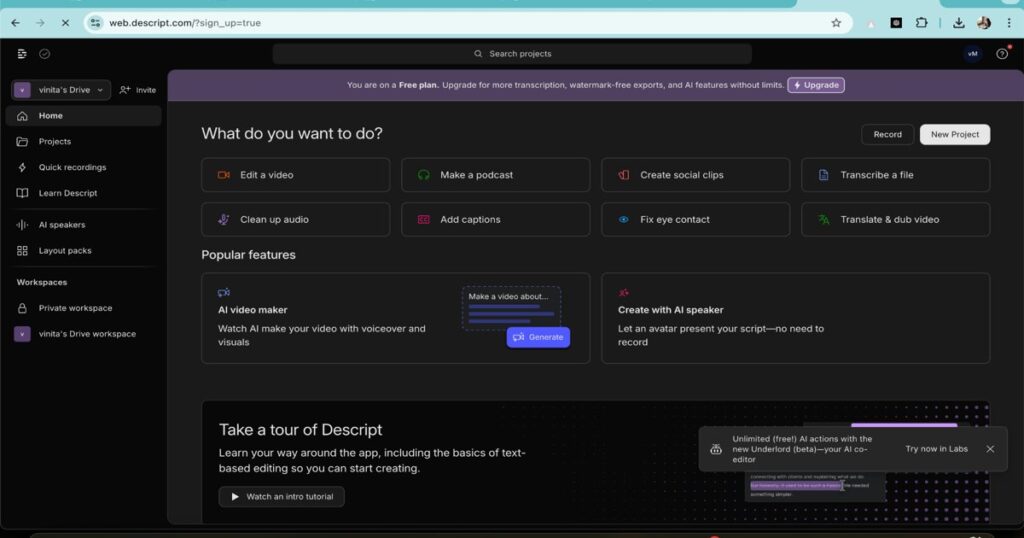1024x538 pixels.
Task: Open Private workspace
Action: click(83, 308)
